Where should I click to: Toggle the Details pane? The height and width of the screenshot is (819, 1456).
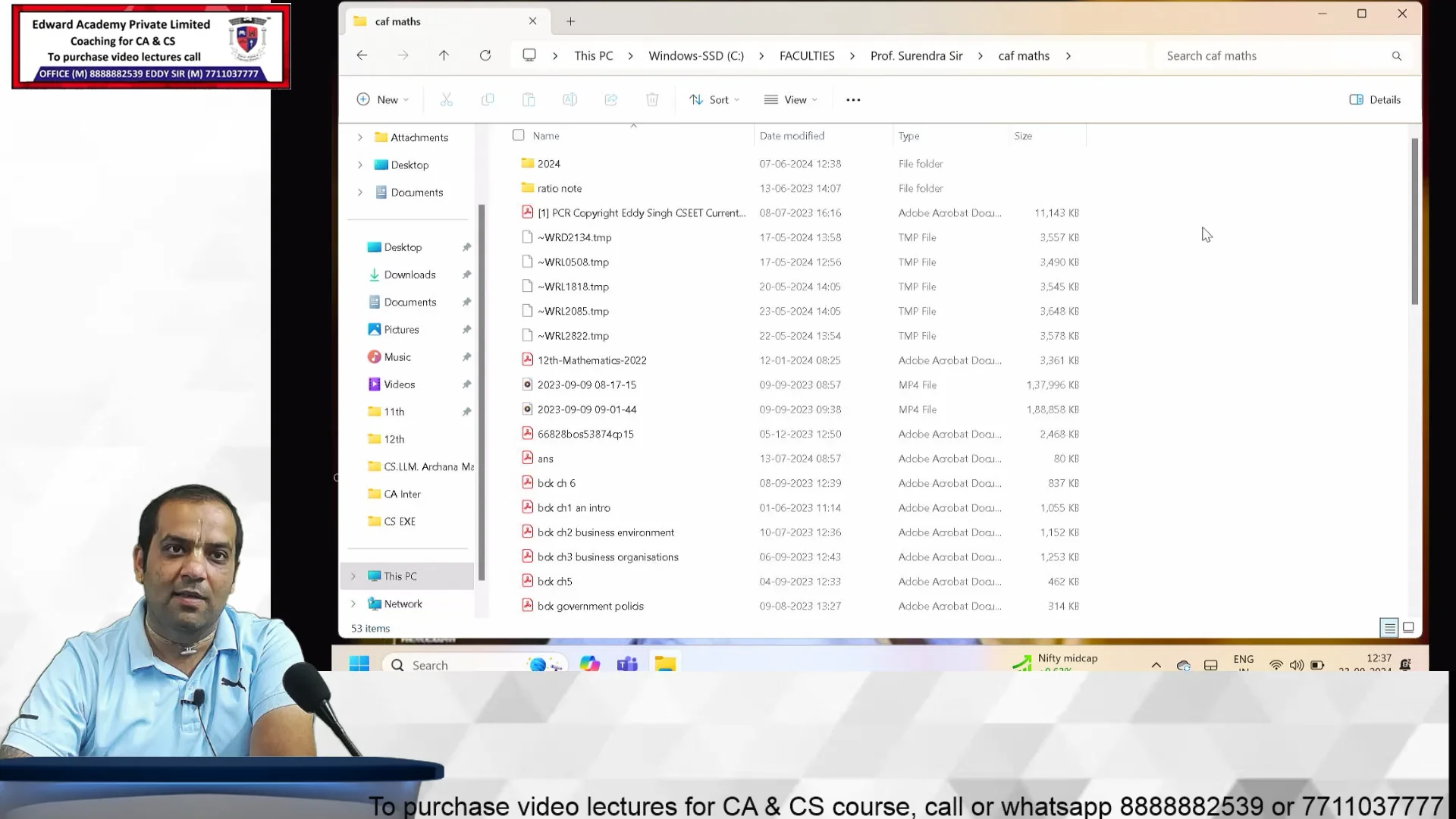[1374, 99]
